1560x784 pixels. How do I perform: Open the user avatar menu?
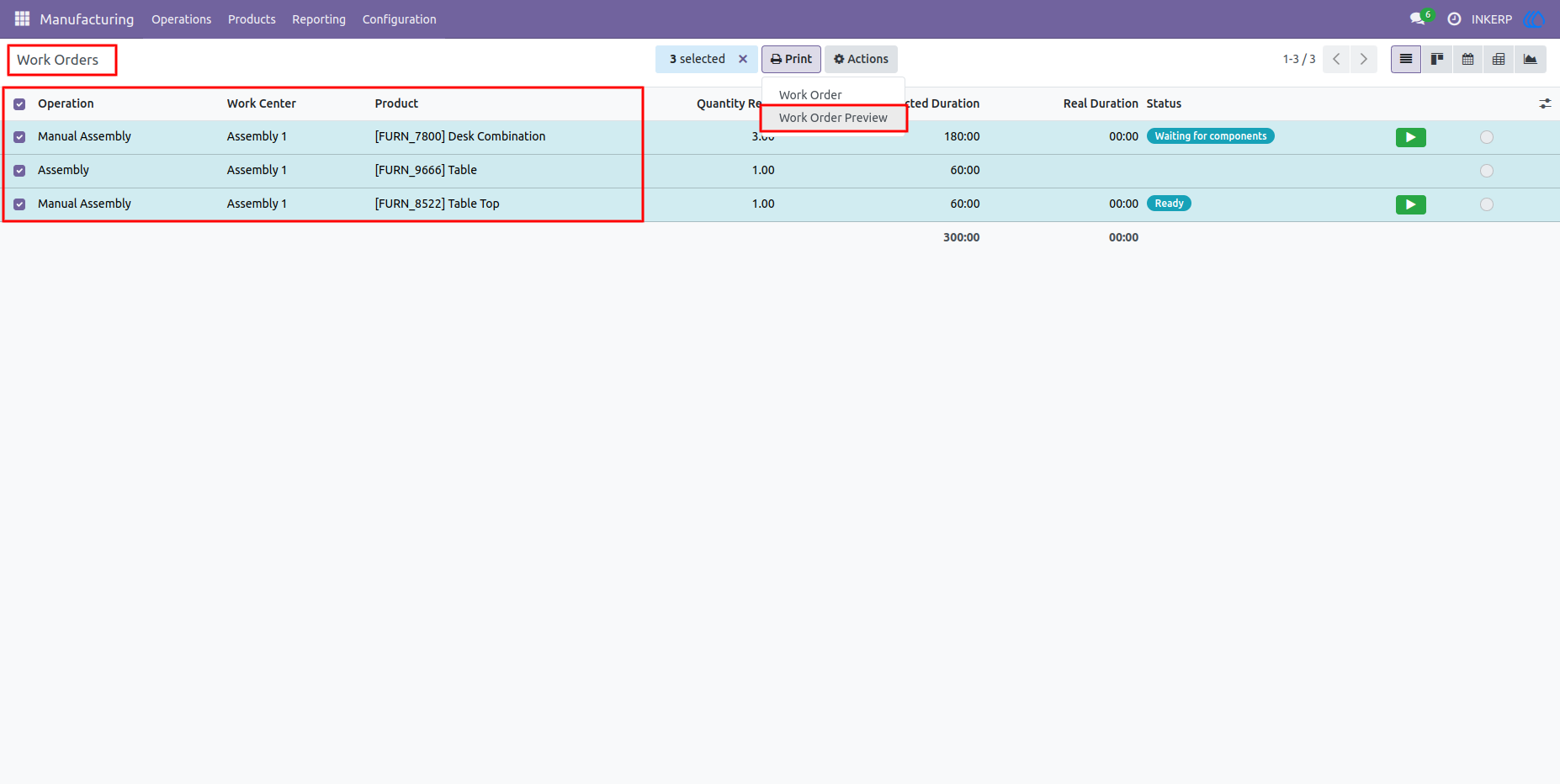pos(1534,19)
